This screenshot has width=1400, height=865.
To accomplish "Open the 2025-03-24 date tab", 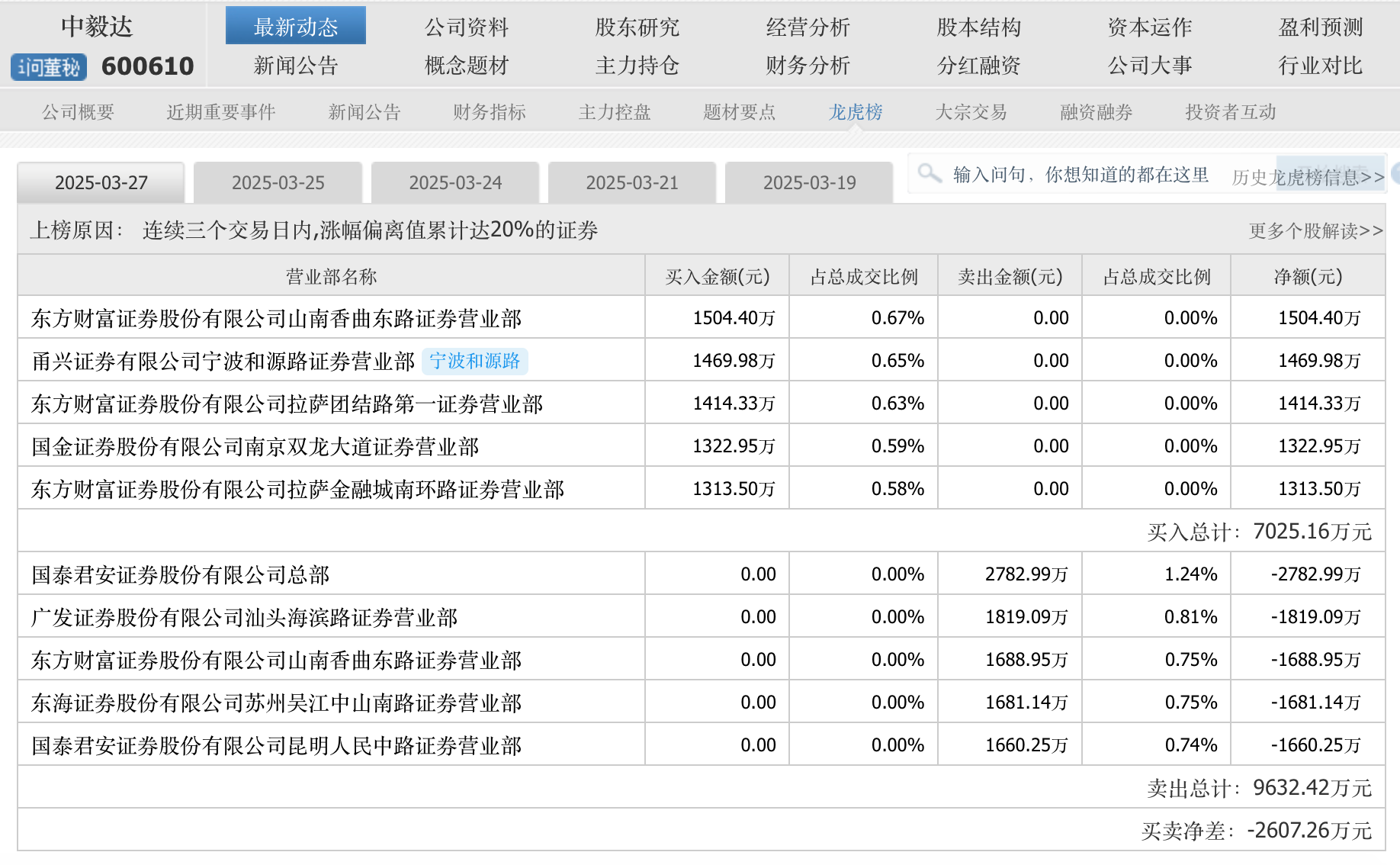I will (x=455, y=183).
